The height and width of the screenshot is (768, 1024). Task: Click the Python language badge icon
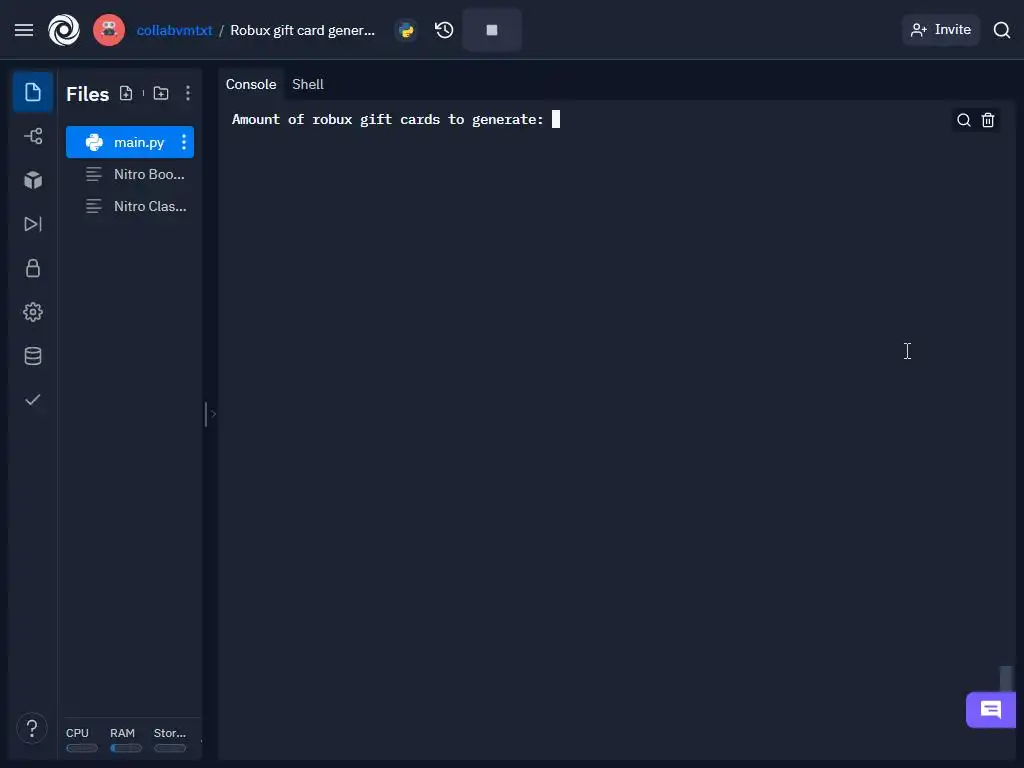[x=406, y=30]
